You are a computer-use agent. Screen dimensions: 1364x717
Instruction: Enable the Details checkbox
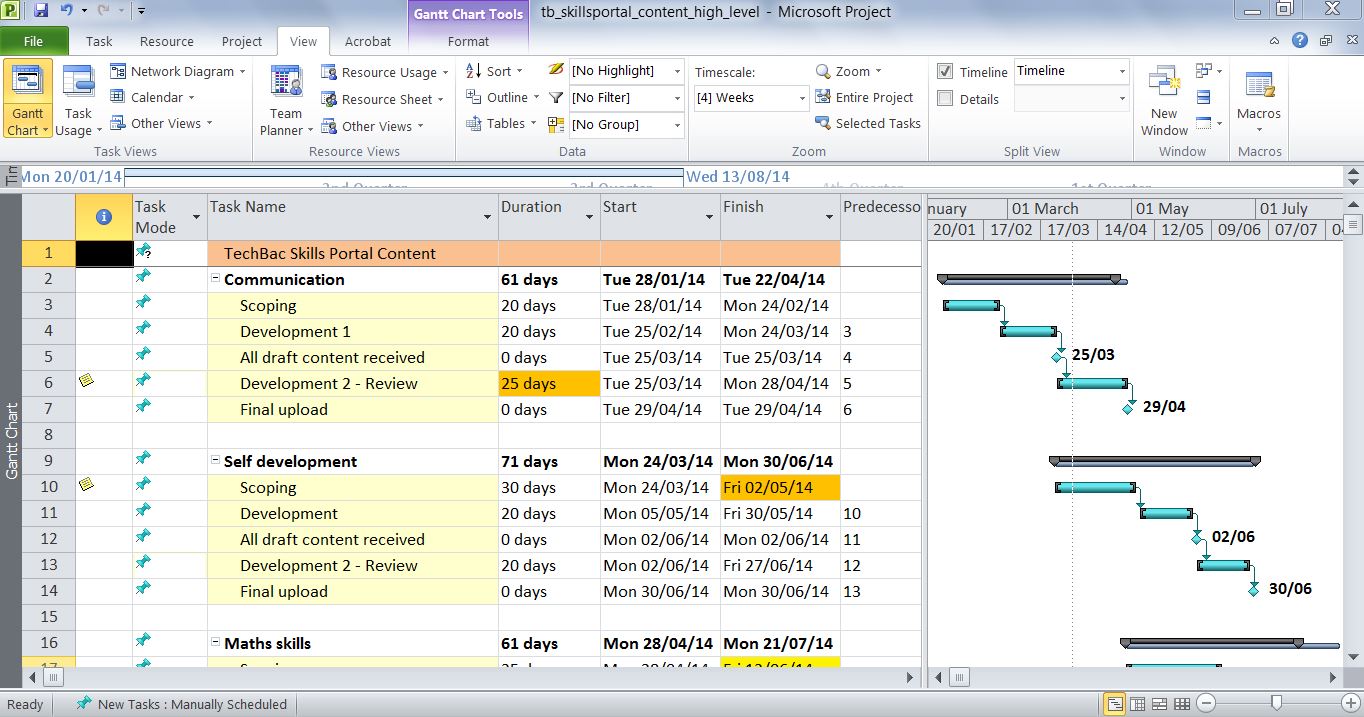click(x=945, y=98)
